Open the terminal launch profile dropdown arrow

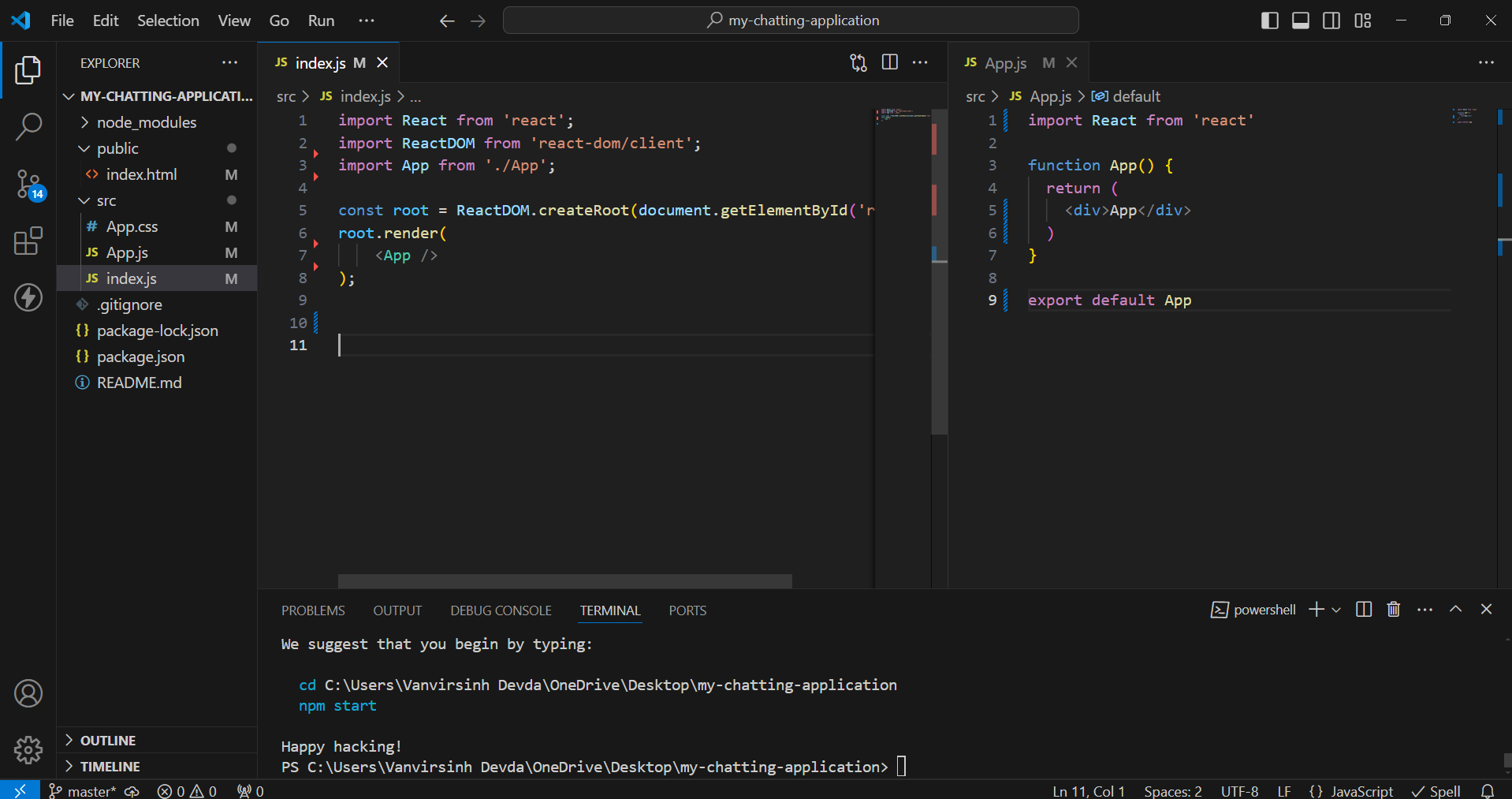[x=1336, y=610]
